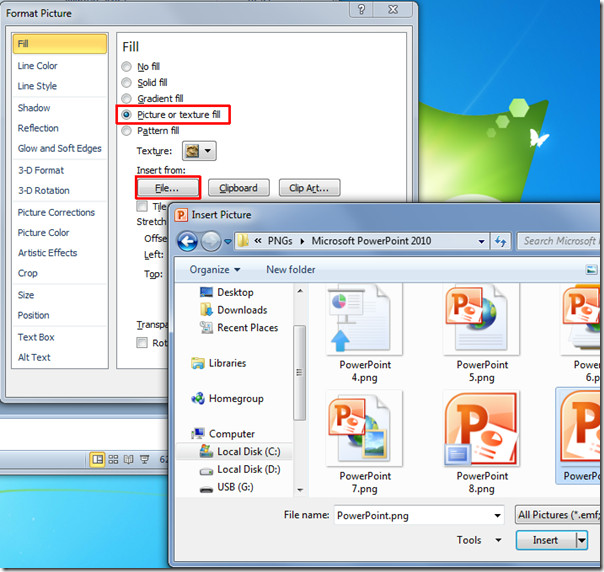This screenshot has height=572, width=604.
Task: Click Normal view icon in PowerPoint status bar
Action: click(97, 459)
